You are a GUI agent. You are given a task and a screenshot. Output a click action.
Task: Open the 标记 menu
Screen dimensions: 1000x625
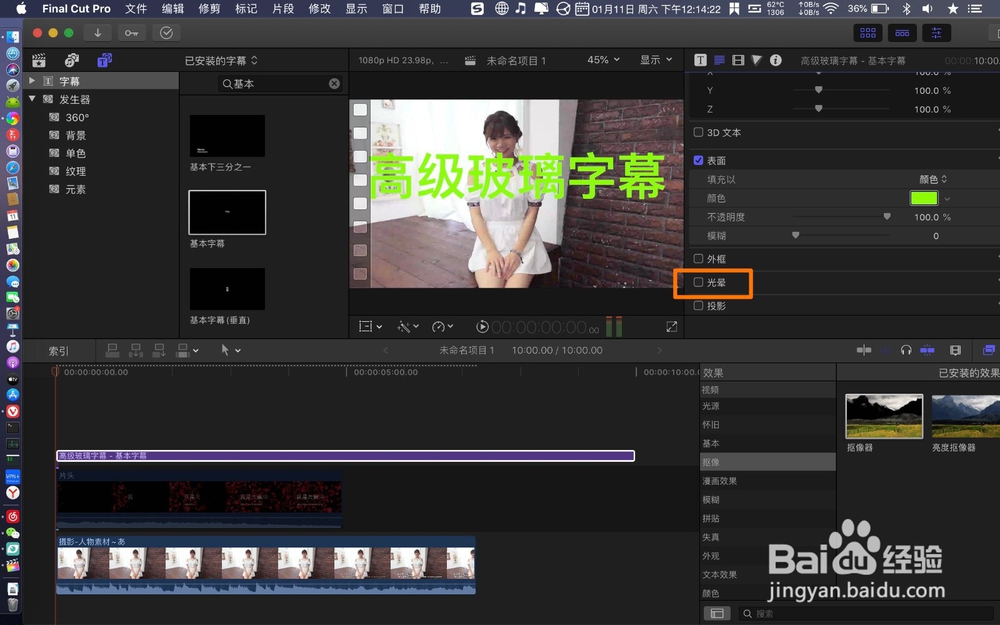[x=246, y=8]
